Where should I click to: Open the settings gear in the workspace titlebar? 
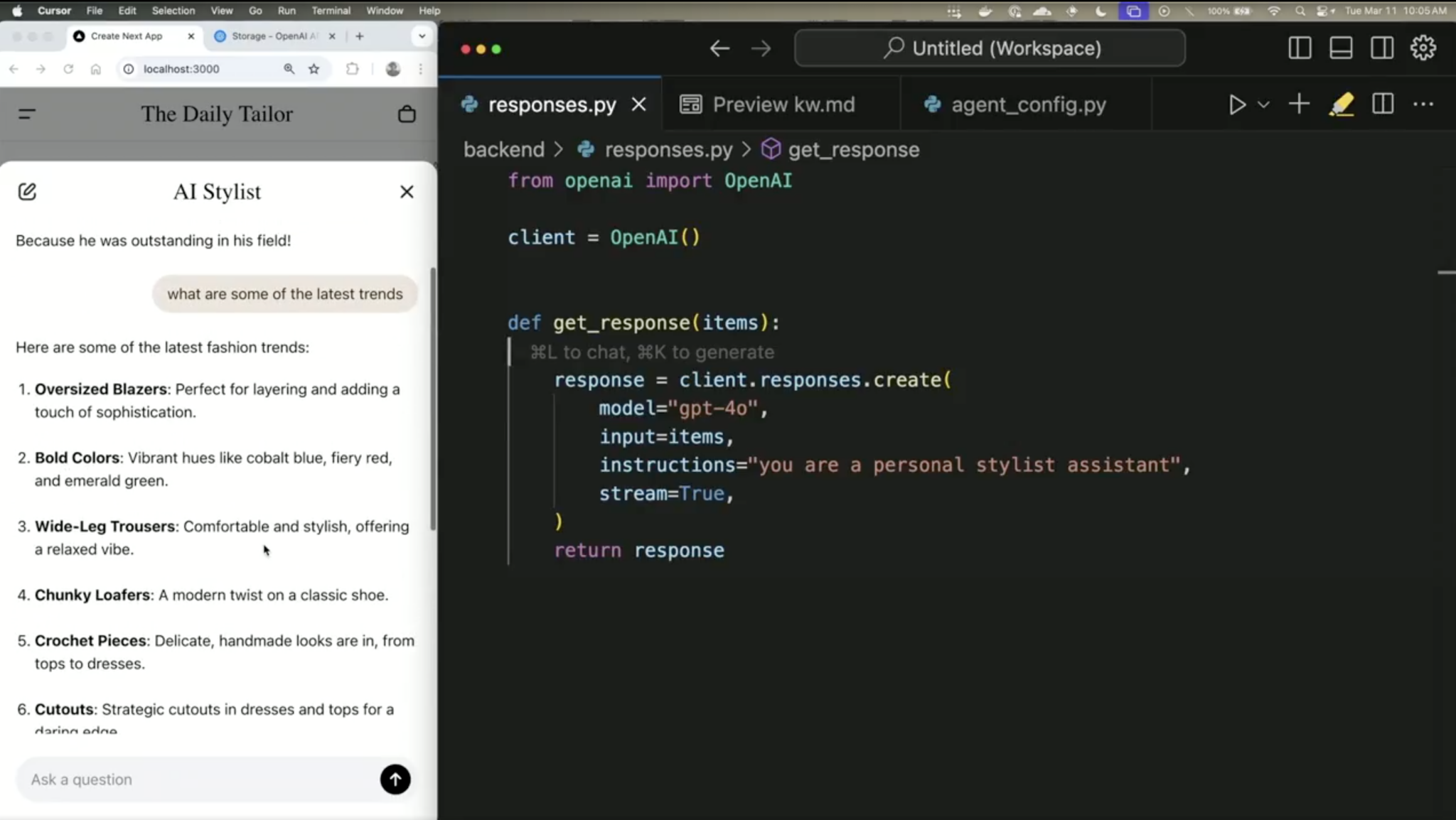tap(1421, 47)
